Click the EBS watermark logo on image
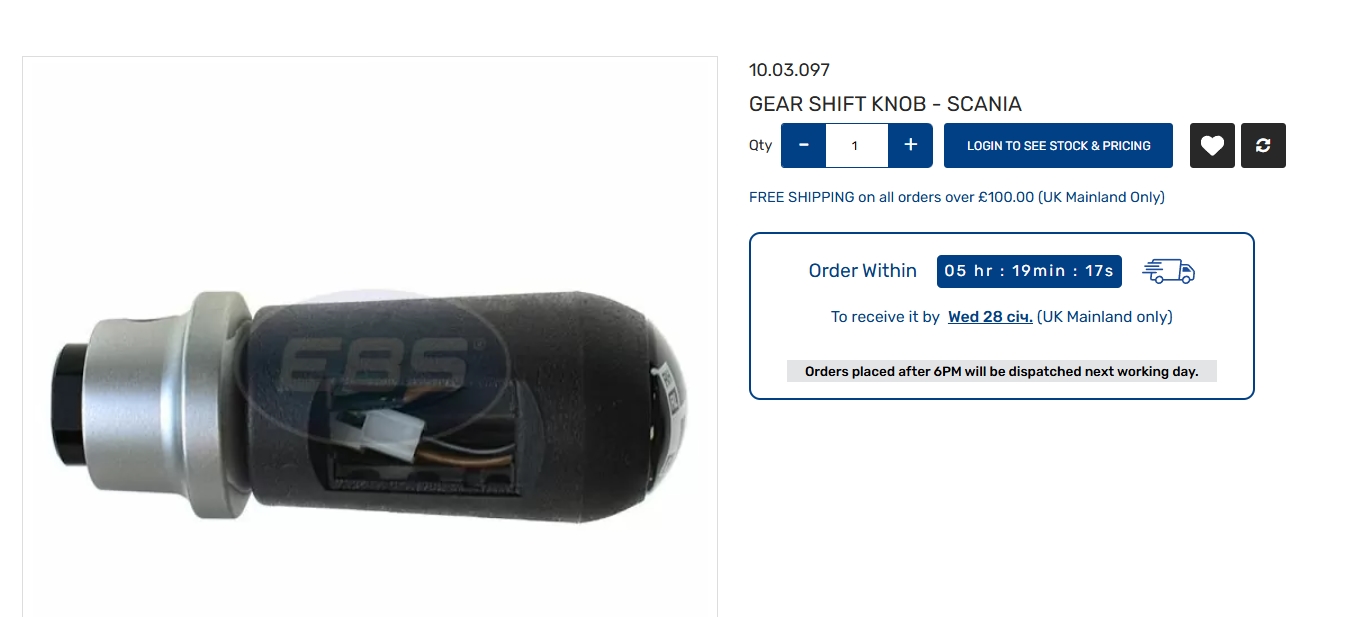 375,362
